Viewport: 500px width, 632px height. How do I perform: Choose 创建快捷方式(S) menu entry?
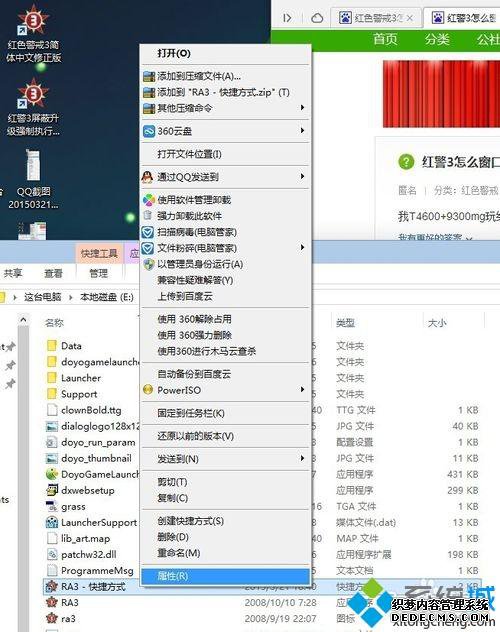(x=225, y=521)
